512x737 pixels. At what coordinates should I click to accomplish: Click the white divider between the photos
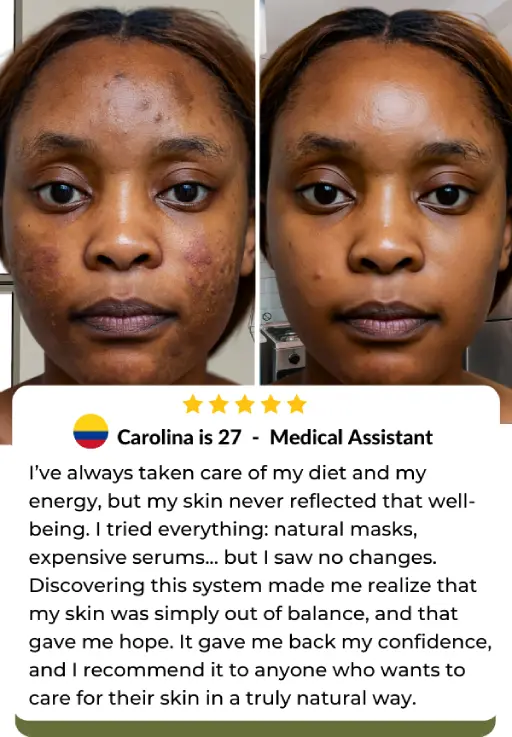pos(258,193)
